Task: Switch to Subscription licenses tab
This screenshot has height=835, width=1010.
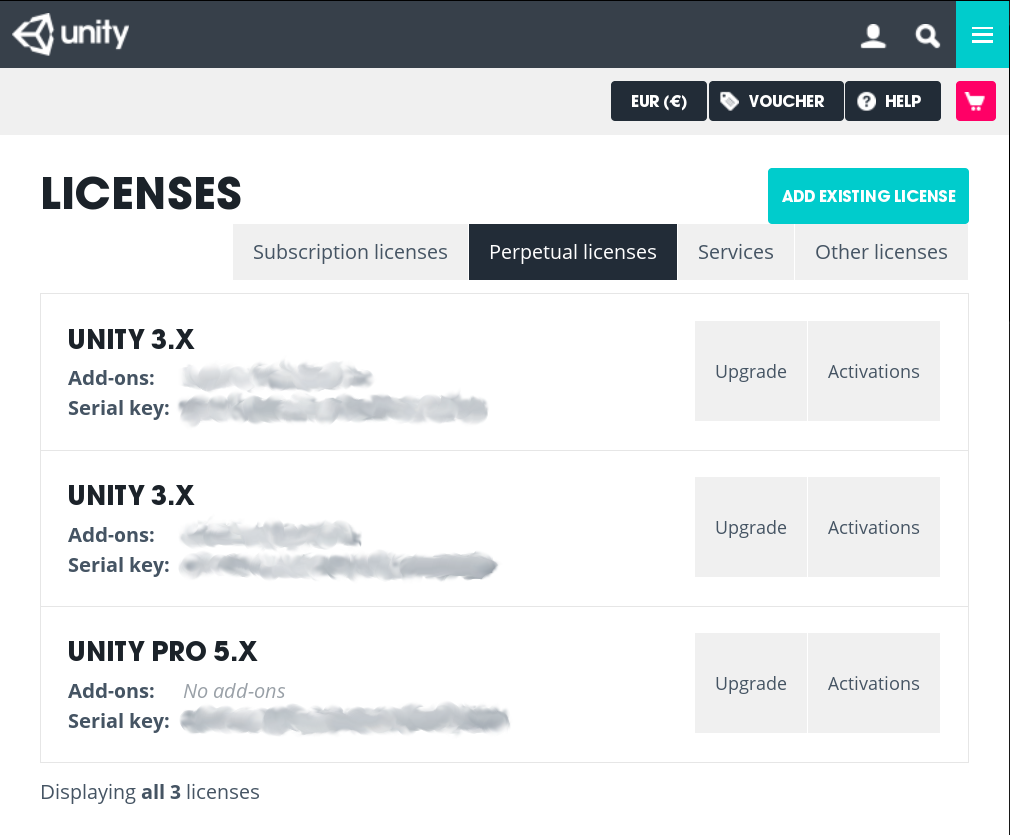Action: (350, 252)
